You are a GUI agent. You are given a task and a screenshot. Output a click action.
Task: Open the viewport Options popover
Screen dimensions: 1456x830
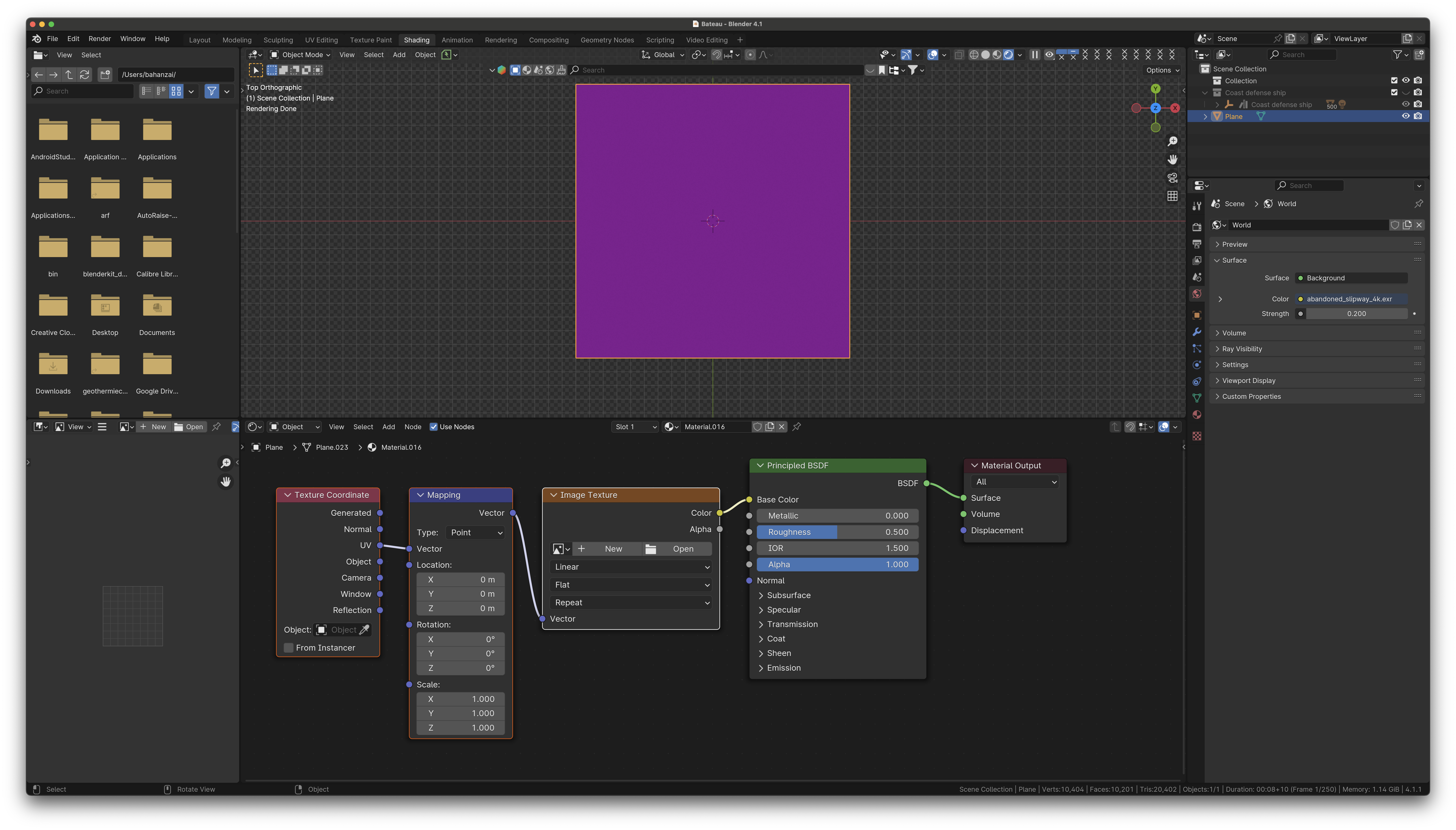1162,70
